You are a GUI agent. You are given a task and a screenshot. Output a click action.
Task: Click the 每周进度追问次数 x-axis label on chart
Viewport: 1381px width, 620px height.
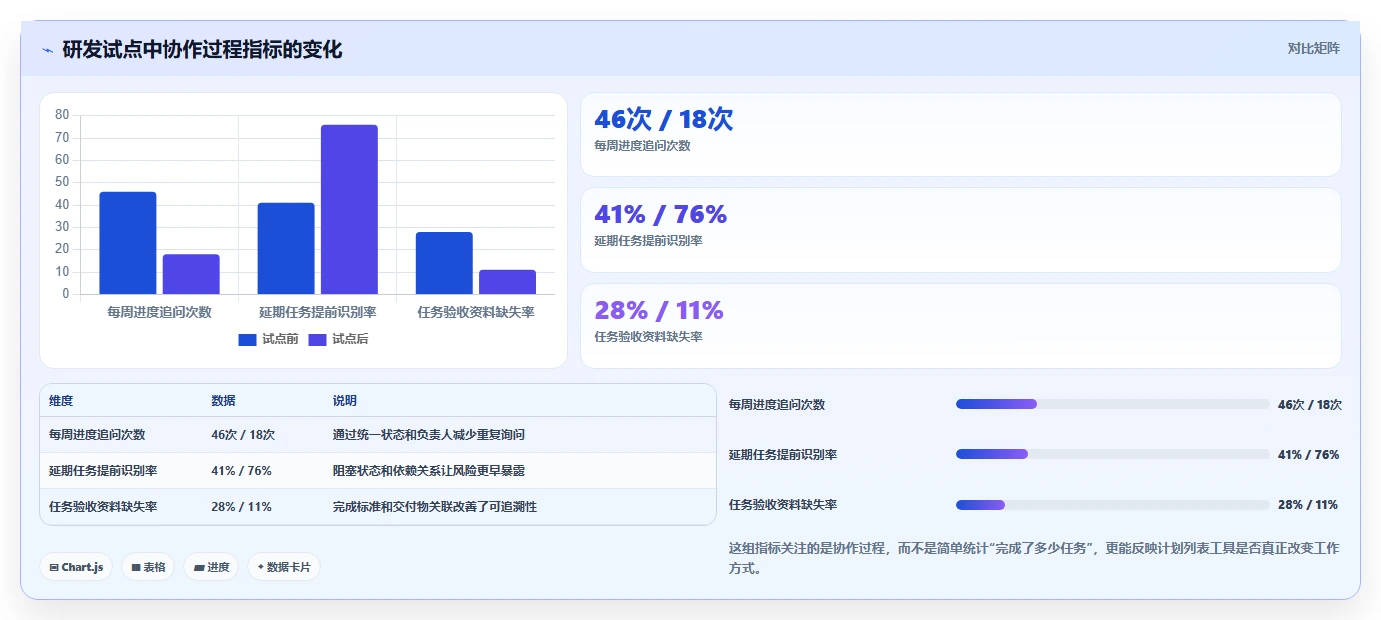tap(160, 312)
